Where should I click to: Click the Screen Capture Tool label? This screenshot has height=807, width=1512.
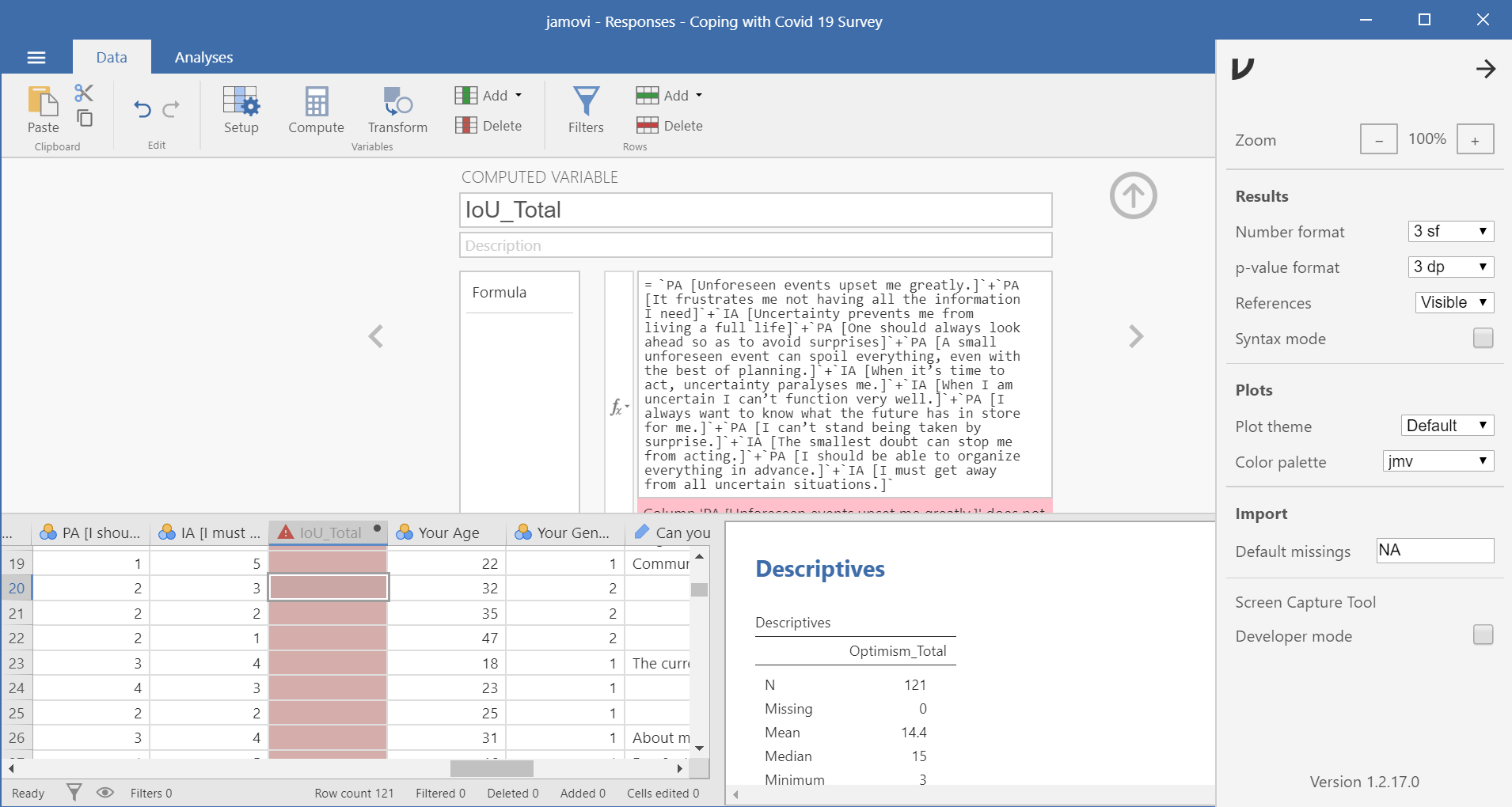tap(1305, 602)
